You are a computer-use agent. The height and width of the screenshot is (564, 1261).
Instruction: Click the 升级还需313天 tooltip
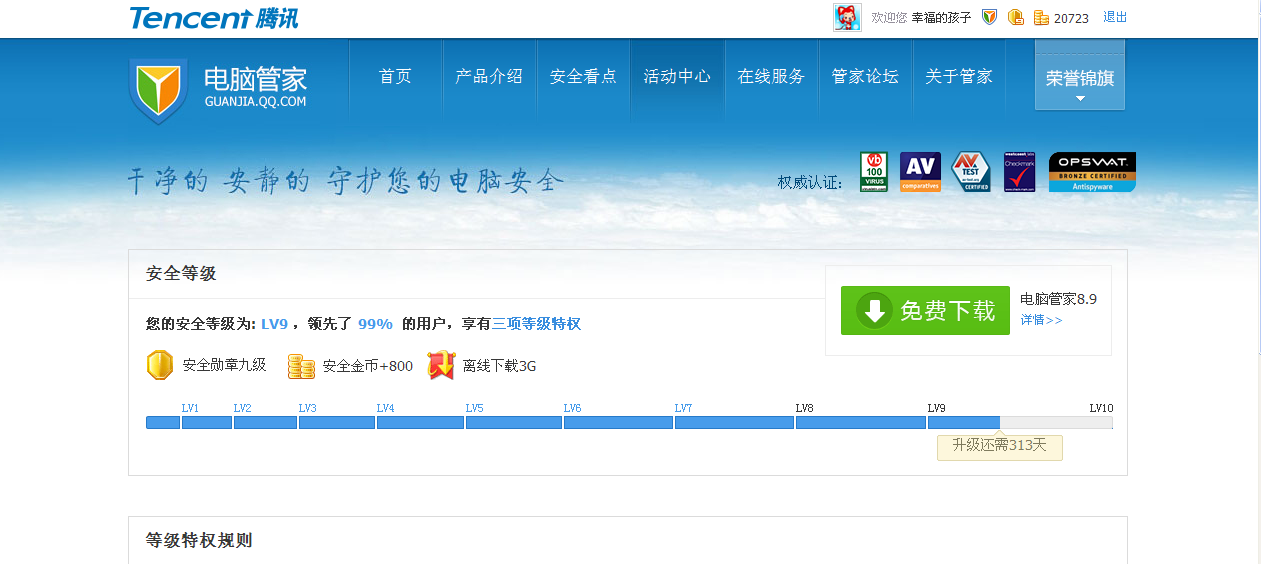999,446
